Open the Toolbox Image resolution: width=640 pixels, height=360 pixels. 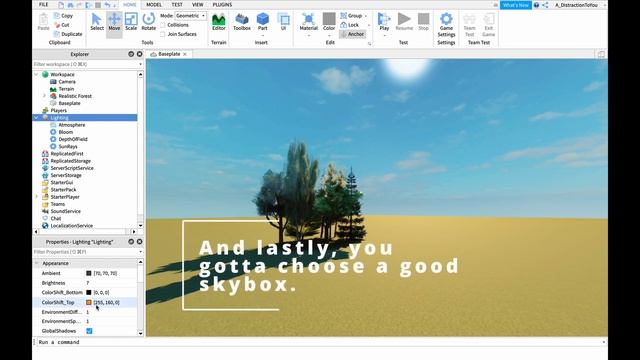tap(242, 22)
